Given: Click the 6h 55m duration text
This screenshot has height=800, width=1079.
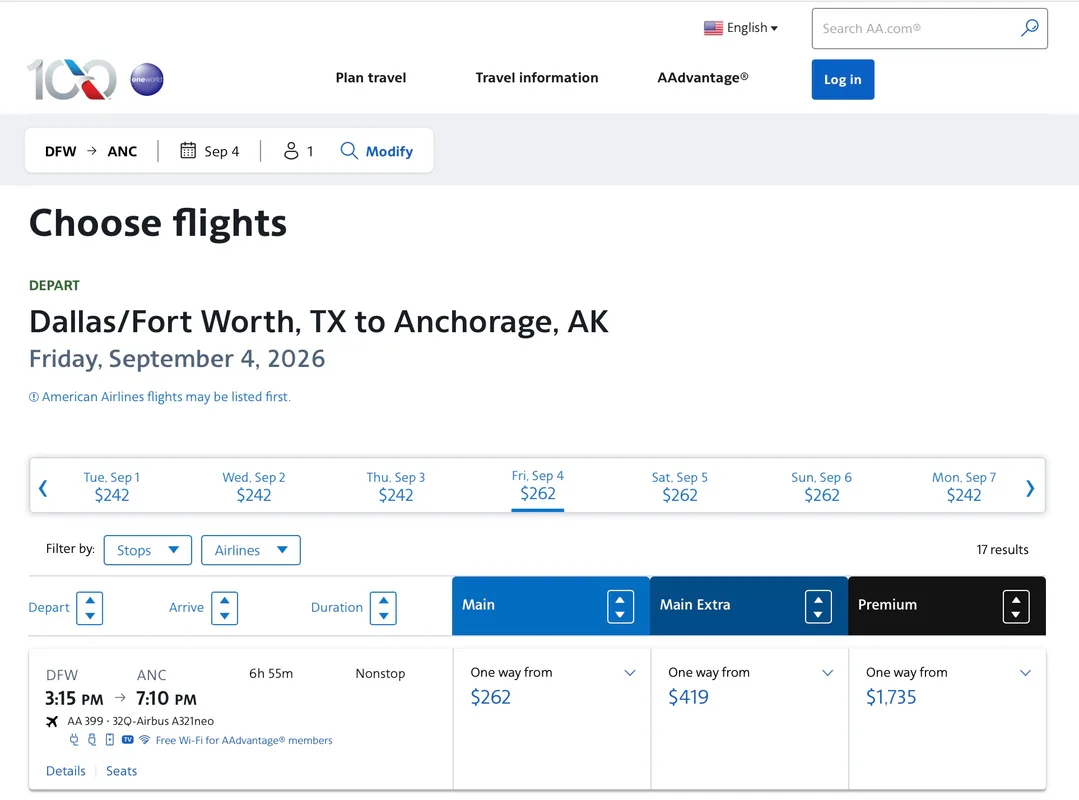Looking at the screenshot, I should coord(271,673).
